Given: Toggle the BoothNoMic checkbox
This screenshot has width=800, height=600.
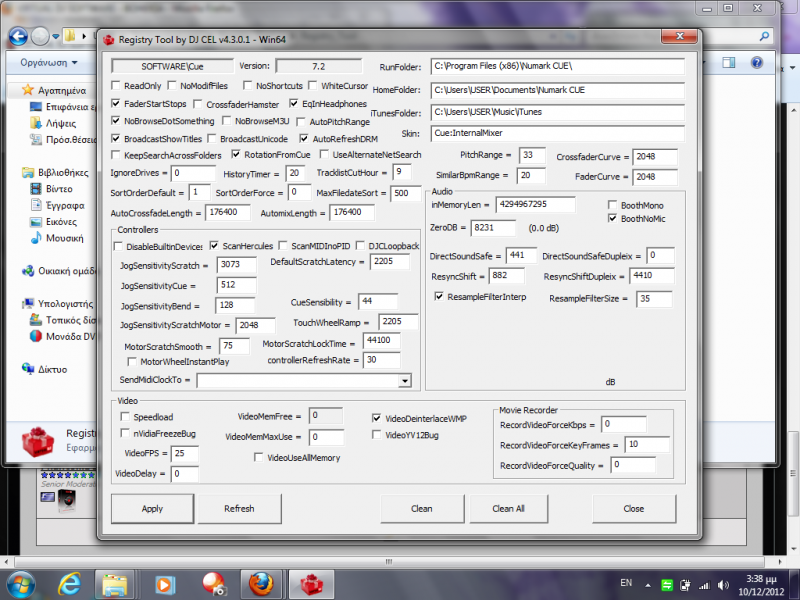Looking at the screenshot, I should [613, 218].
